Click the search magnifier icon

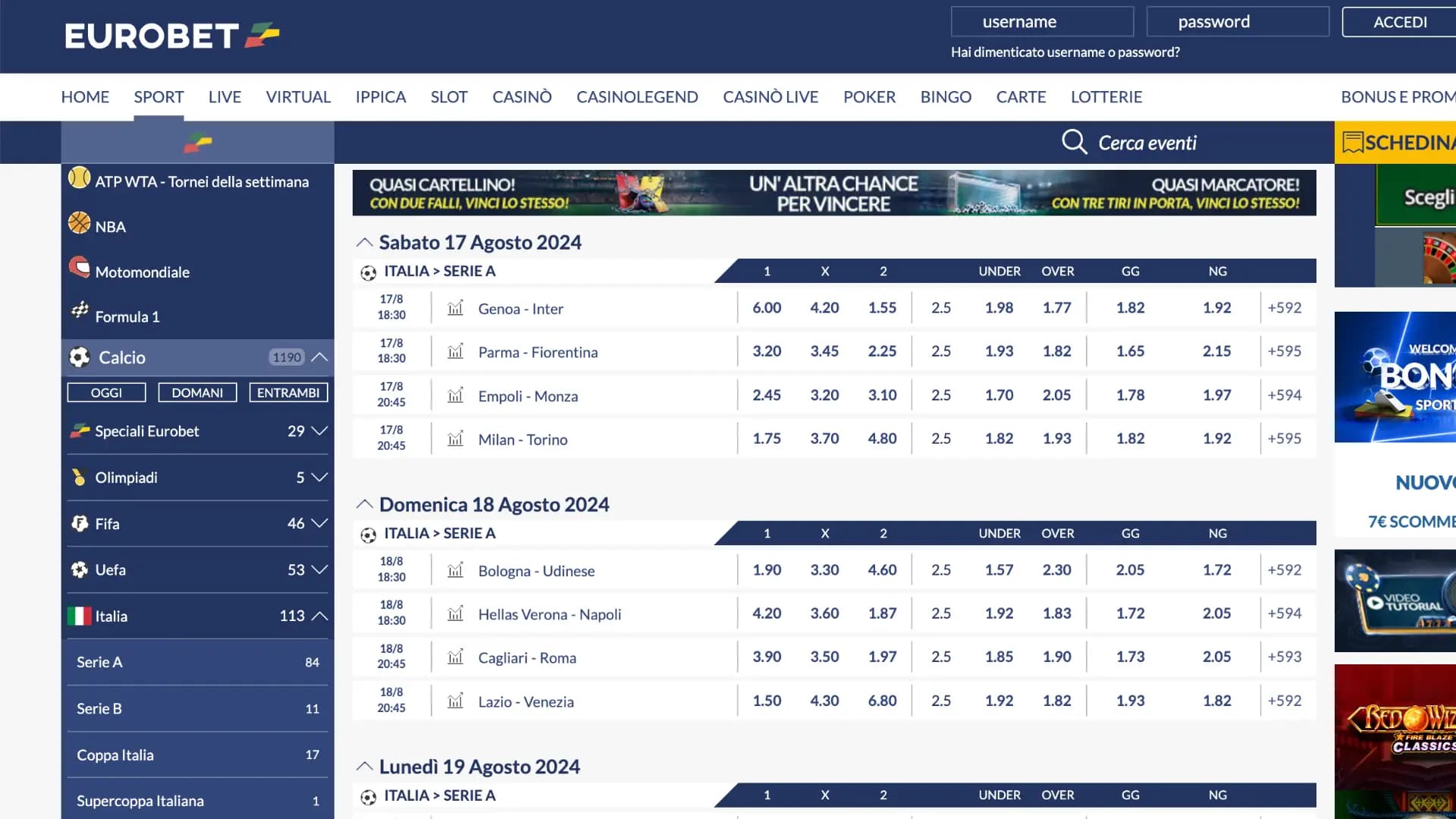point(1074,142)
